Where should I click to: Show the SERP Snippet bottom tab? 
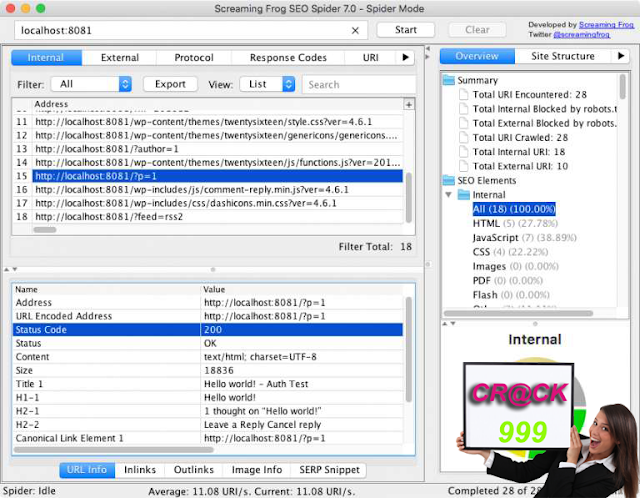[x=329, y=470]
